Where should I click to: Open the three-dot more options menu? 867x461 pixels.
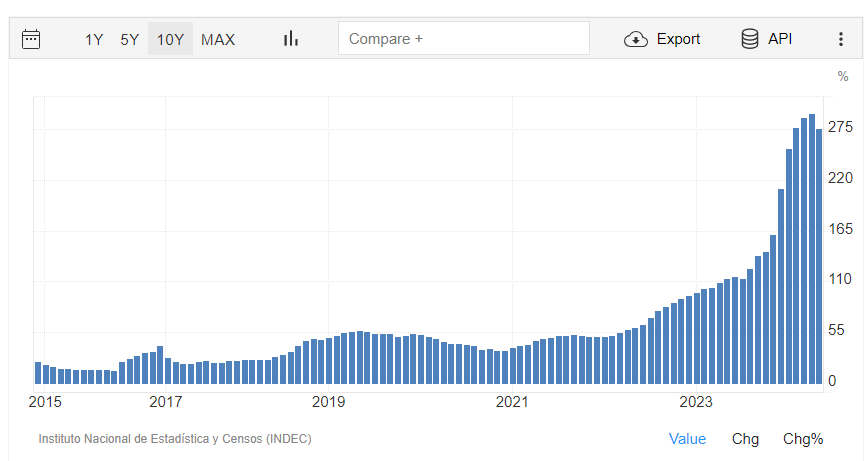840,39
